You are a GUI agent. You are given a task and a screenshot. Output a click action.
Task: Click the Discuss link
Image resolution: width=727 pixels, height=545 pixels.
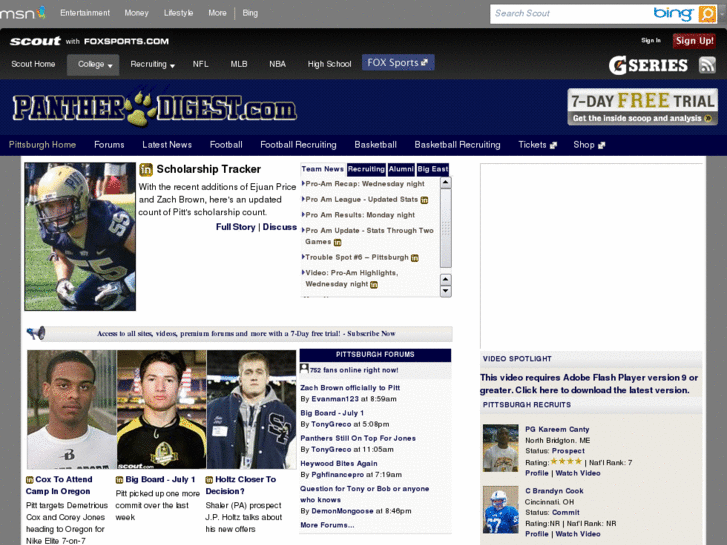tap(280, 227)
